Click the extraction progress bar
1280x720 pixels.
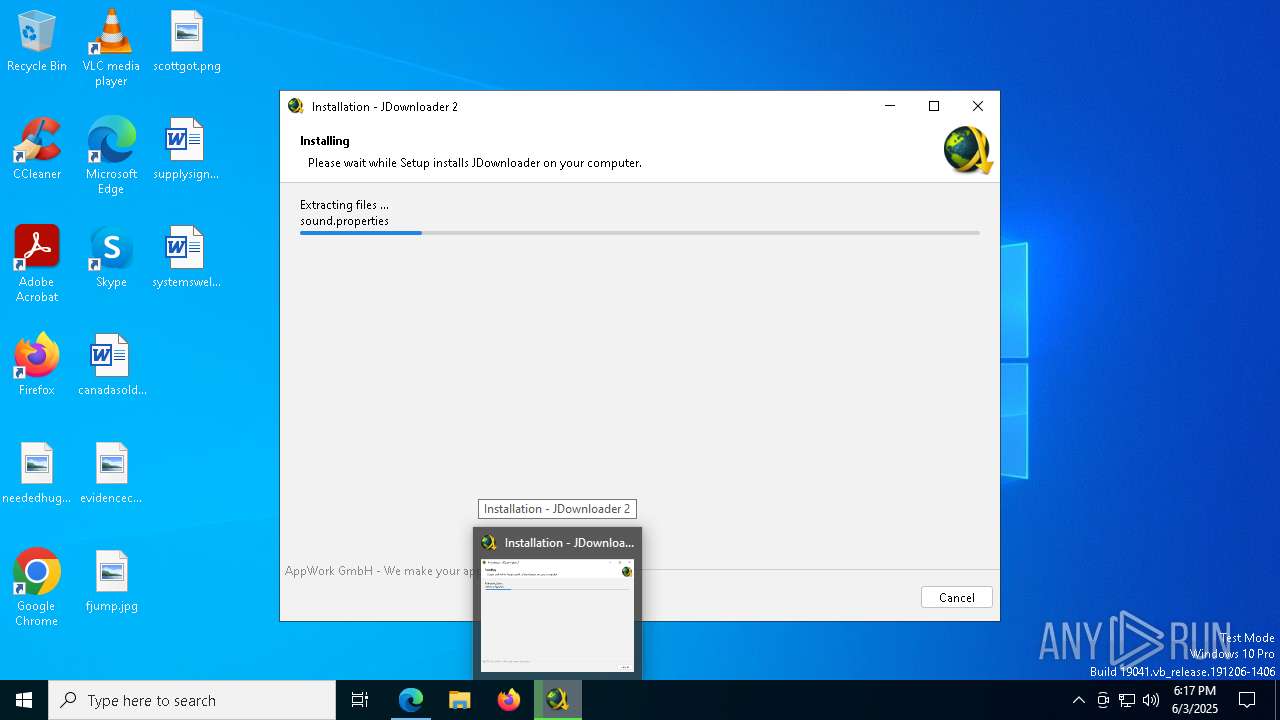click(639, 233)
